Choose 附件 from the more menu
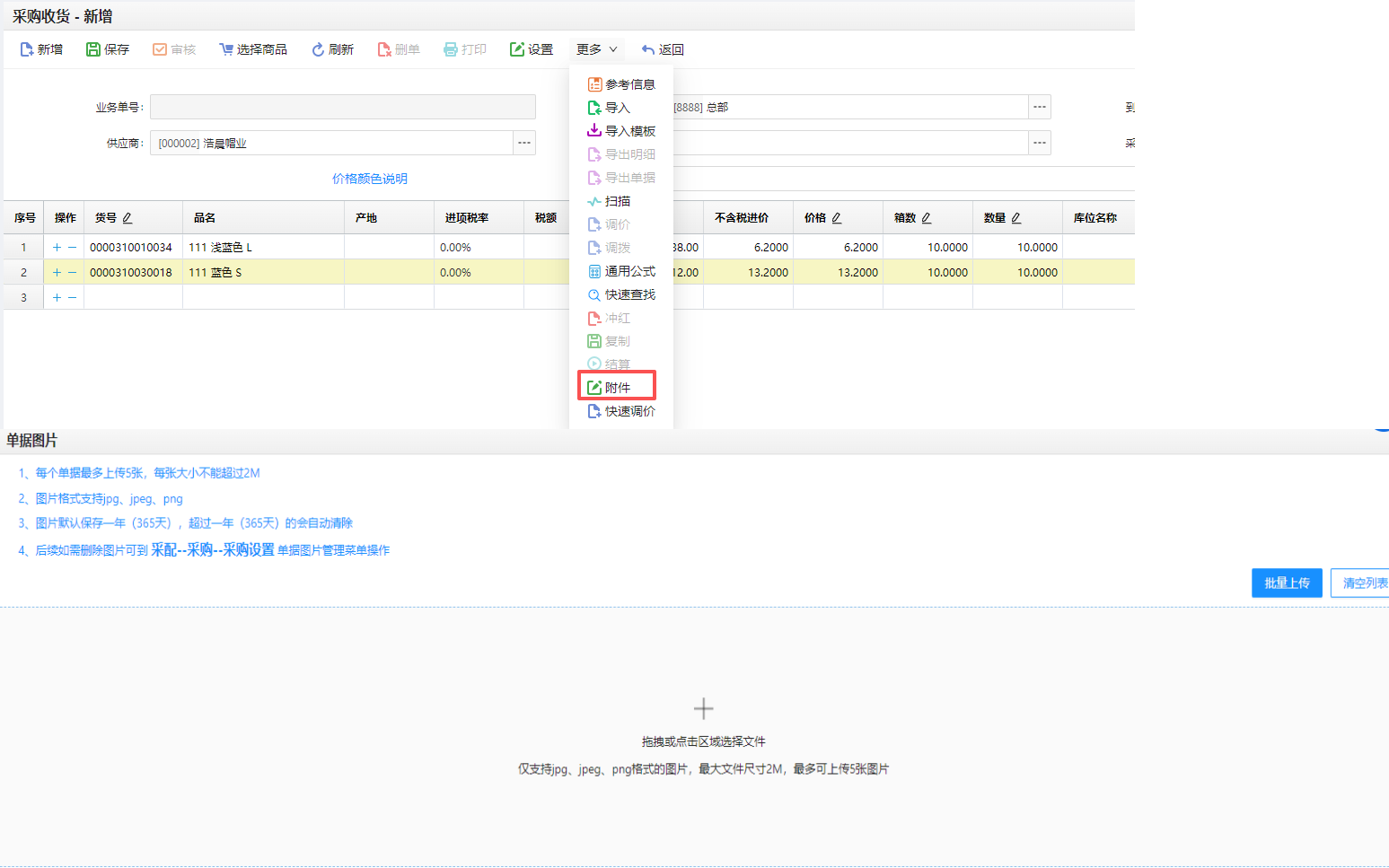 (617, 387)
